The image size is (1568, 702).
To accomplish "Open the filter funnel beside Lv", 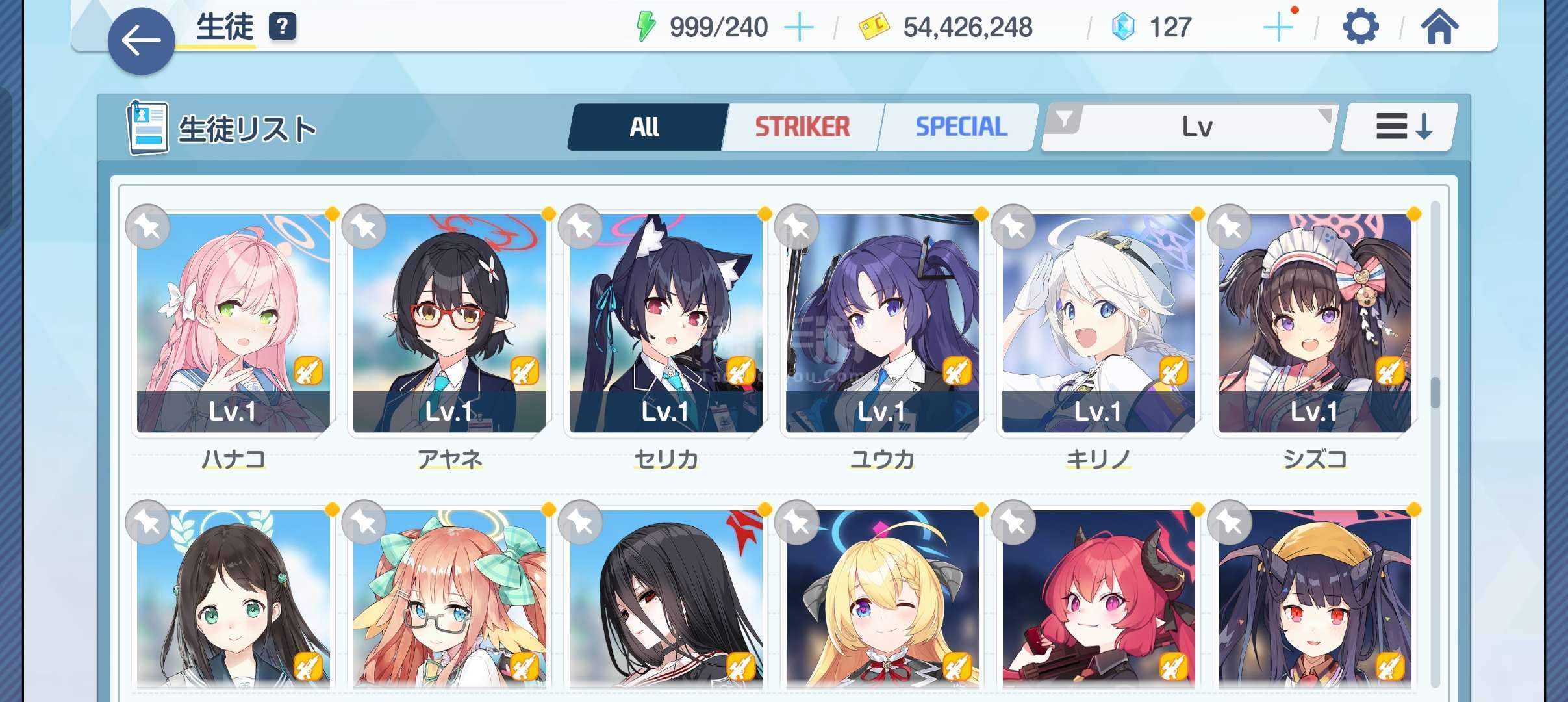I will click(x=1064, y=120).
